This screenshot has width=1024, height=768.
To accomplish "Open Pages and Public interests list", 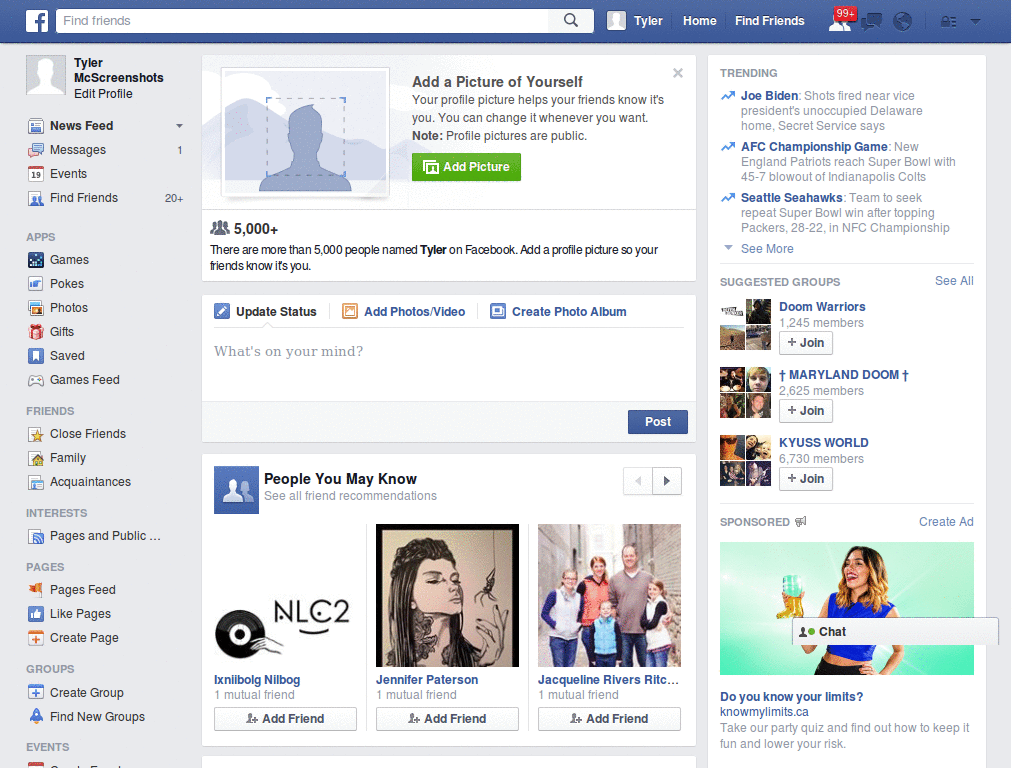I will 104,536.
